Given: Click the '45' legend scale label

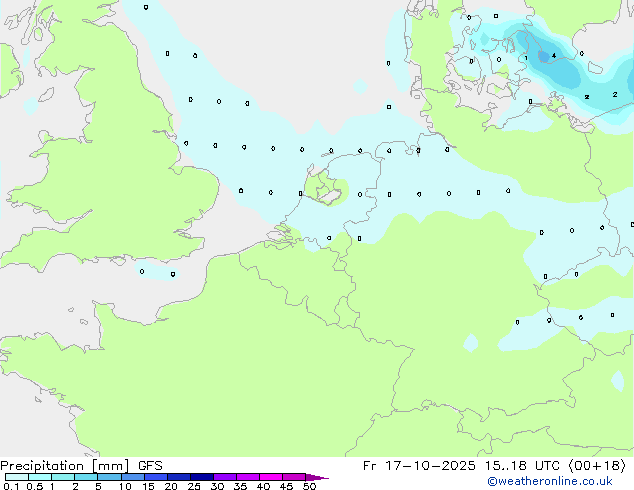Looking at the screenshot, I should (286, 486).
